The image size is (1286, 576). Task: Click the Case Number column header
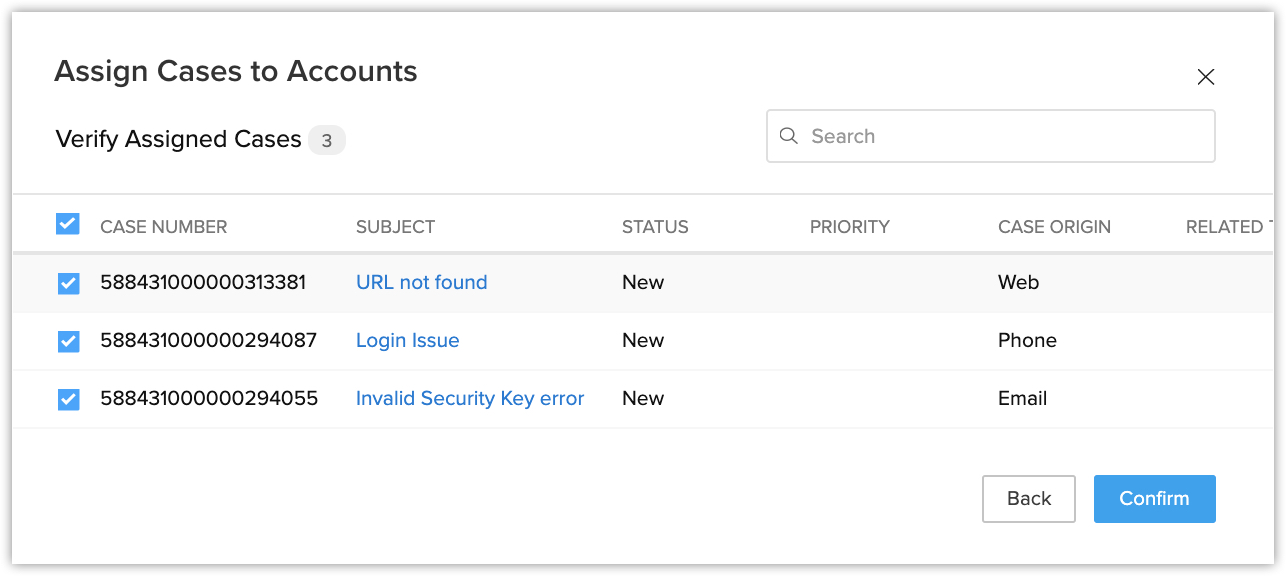163,227
